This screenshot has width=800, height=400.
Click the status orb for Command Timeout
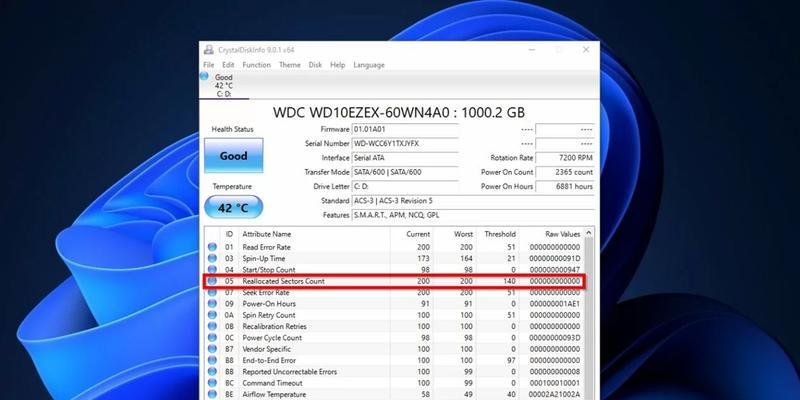tap(212, 383)
